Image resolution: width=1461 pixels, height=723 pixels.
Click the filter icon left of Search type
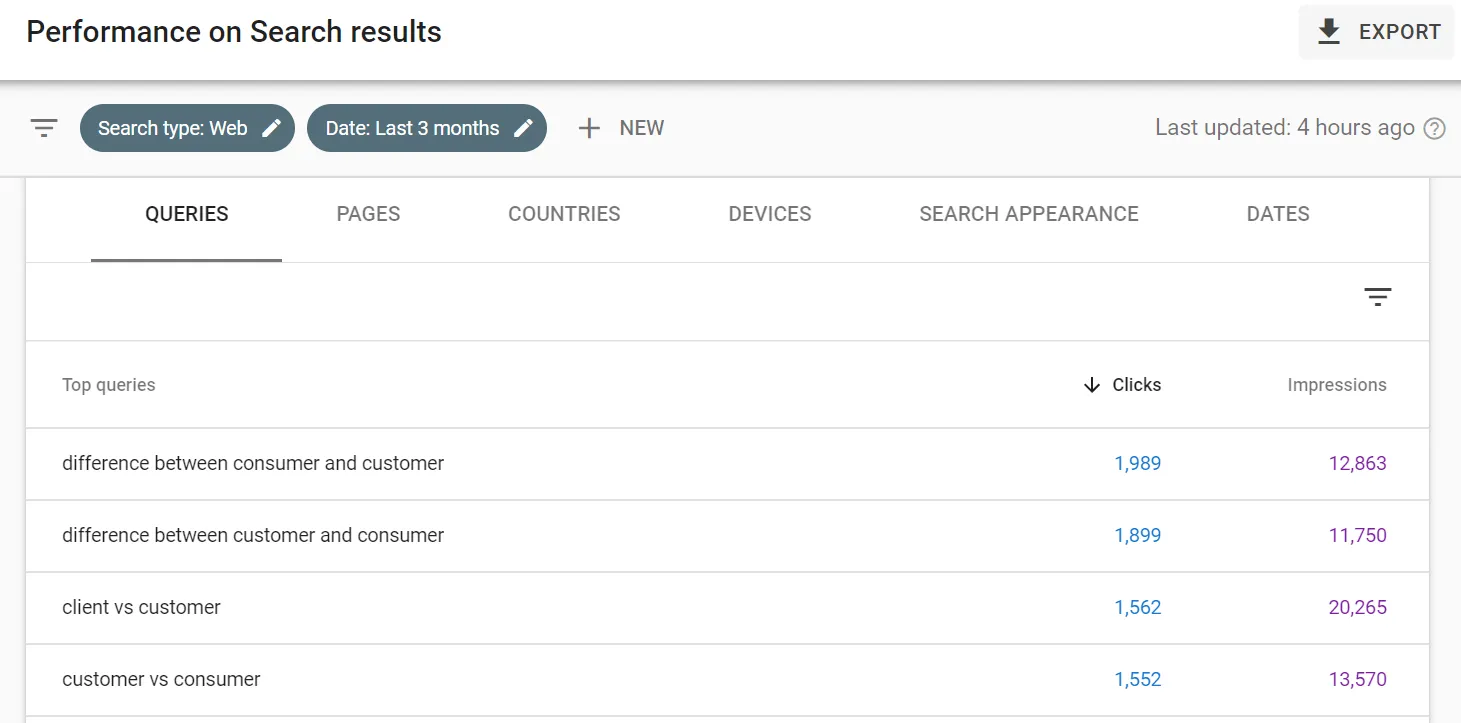[x=44, y=128]
